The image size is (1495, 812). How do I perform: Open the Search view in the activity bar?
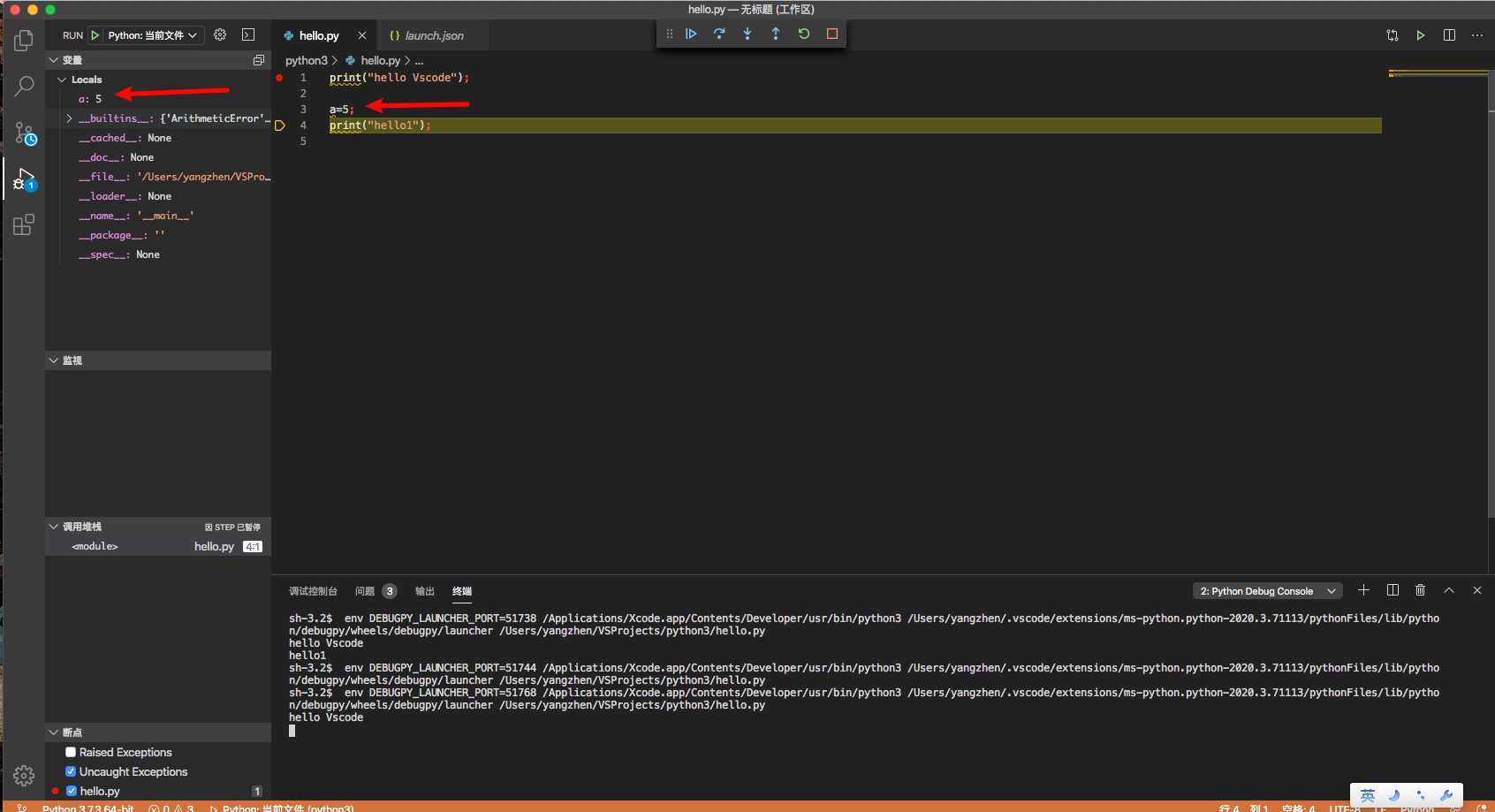tap(24, 86)
